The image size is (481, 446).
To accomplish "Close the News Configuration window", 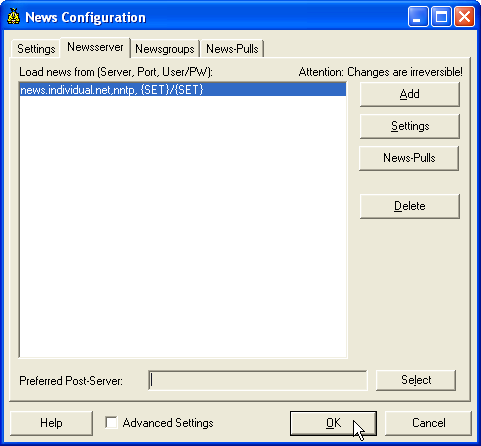I will (x=464, y=17).
